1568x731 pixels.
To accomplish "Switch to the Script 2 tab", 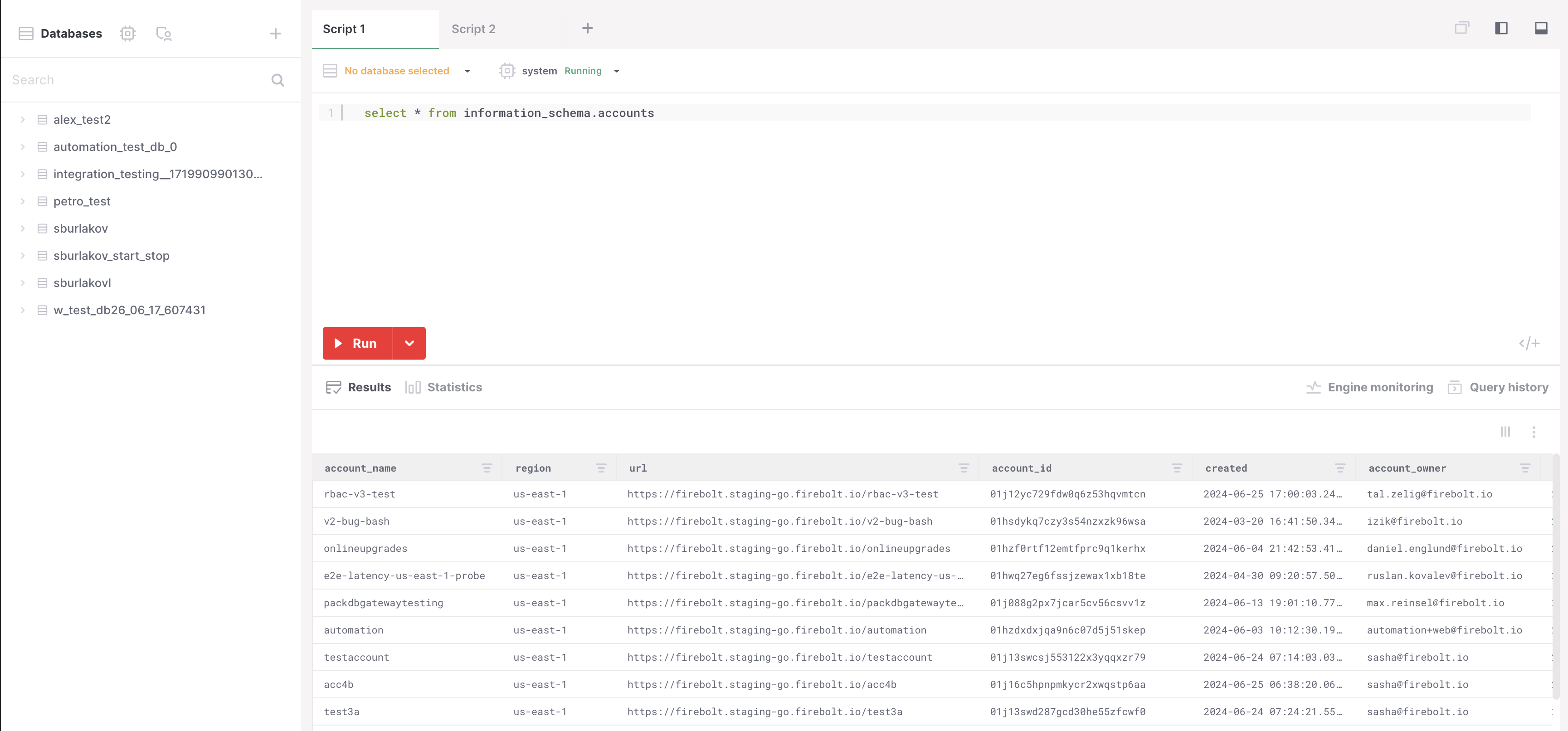I will [x=473, y=29].
